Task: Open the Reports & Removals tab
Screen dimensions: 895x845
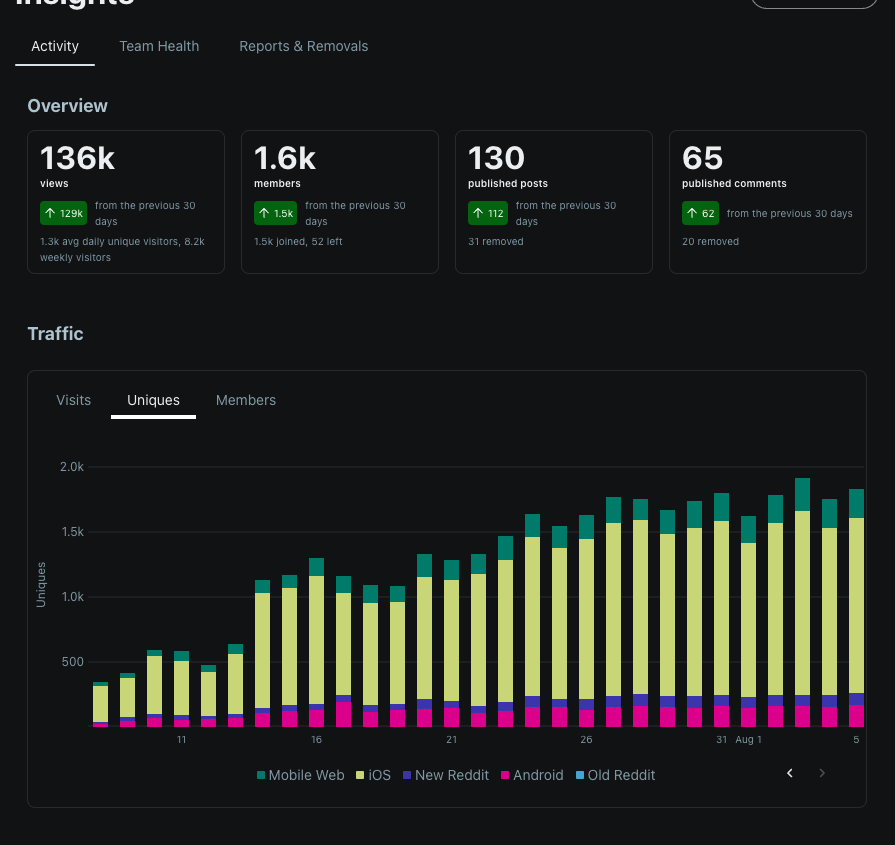Action: [304, 46]
